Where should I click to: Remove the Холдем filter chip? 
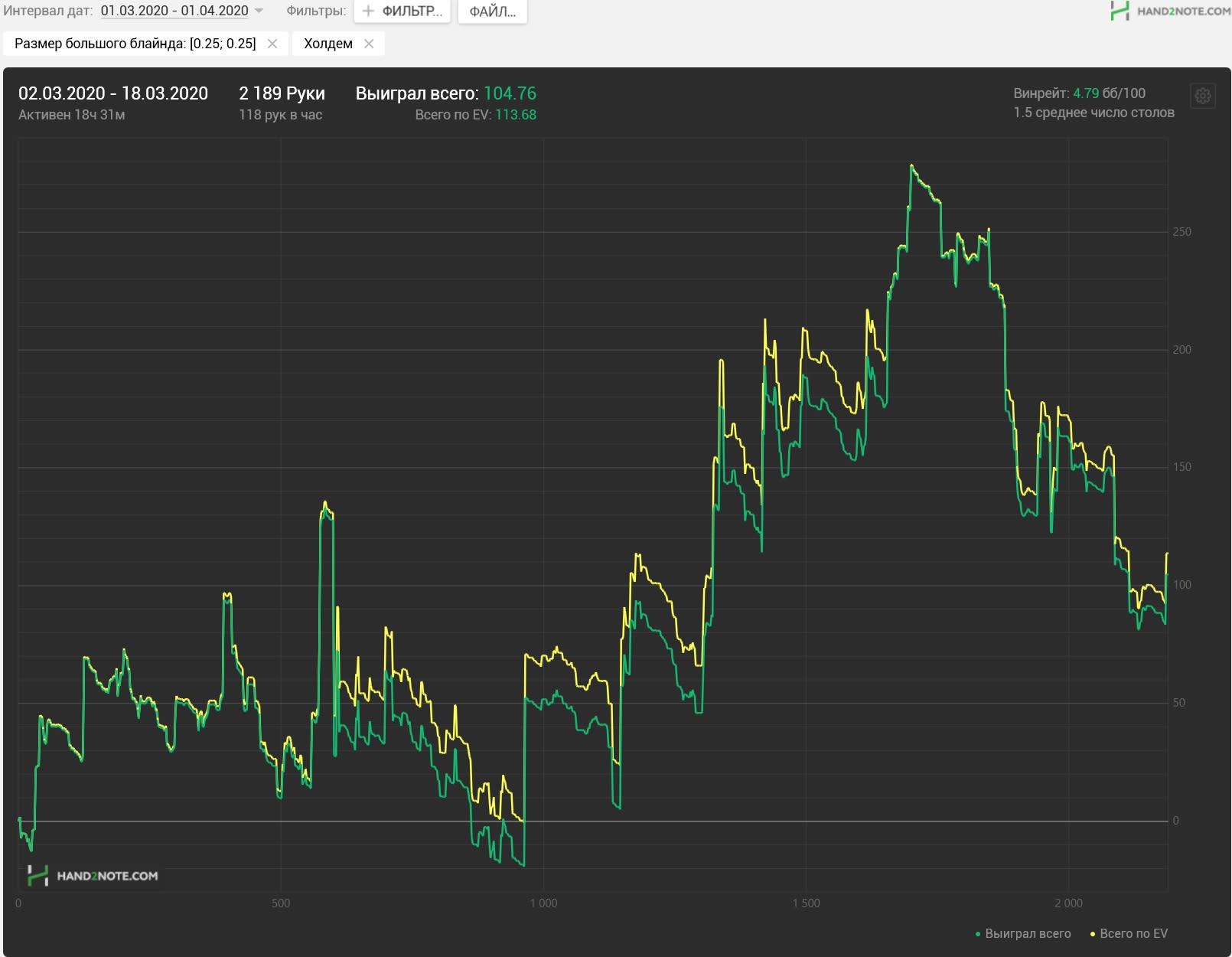point(369,44)
